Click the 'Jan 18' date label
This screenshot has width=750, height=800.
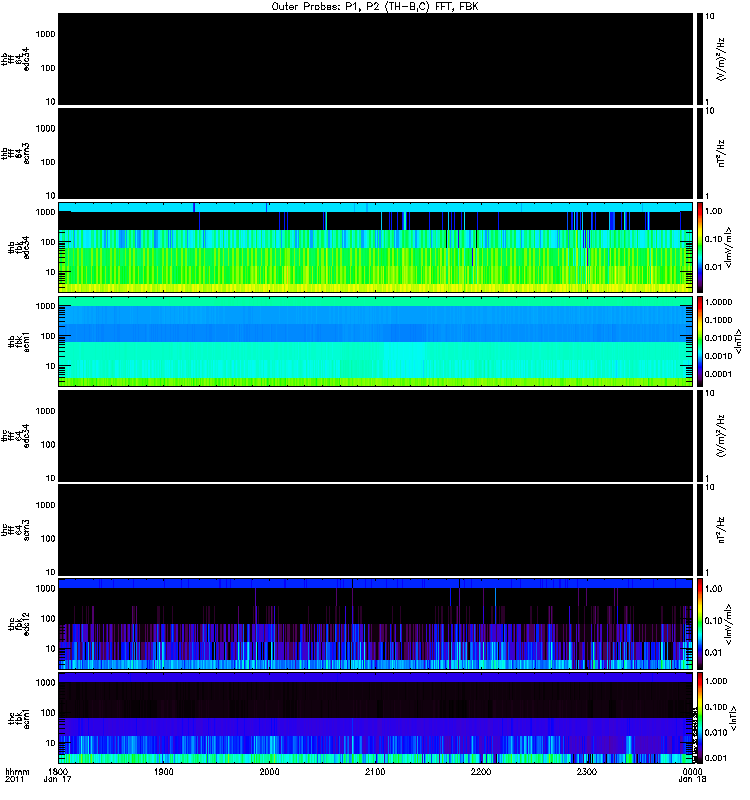[692, 779]
